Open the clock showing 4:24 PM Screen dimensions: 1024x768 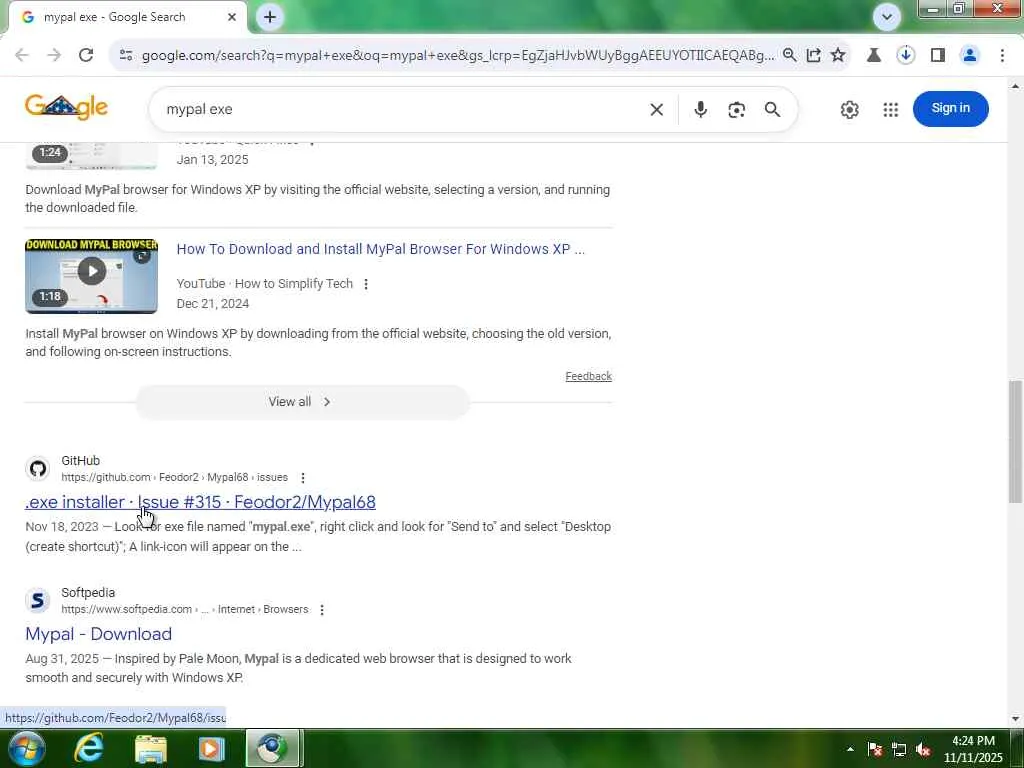[x=973, y=749]
